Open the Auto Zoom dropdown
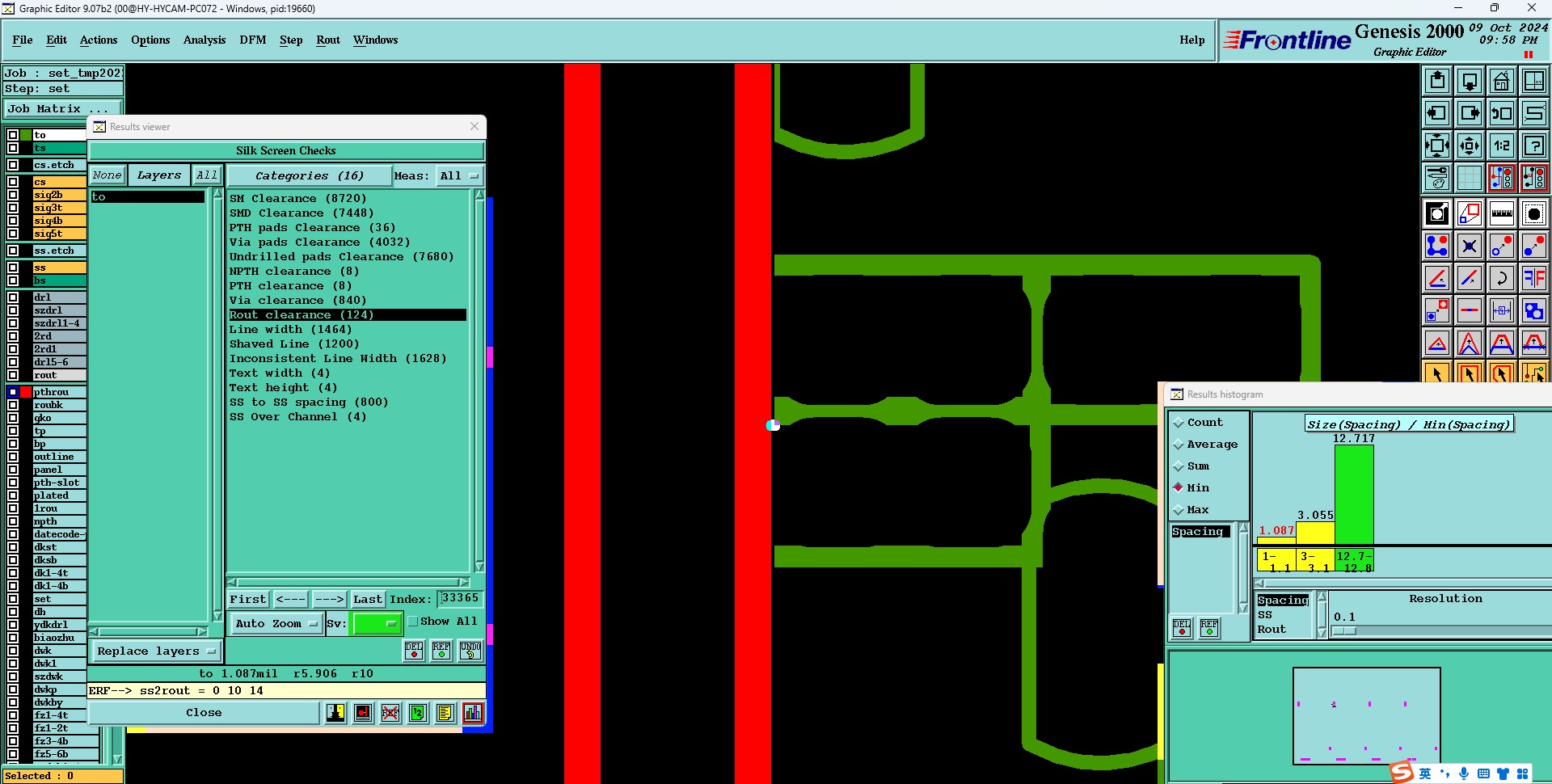 point(276,624)
